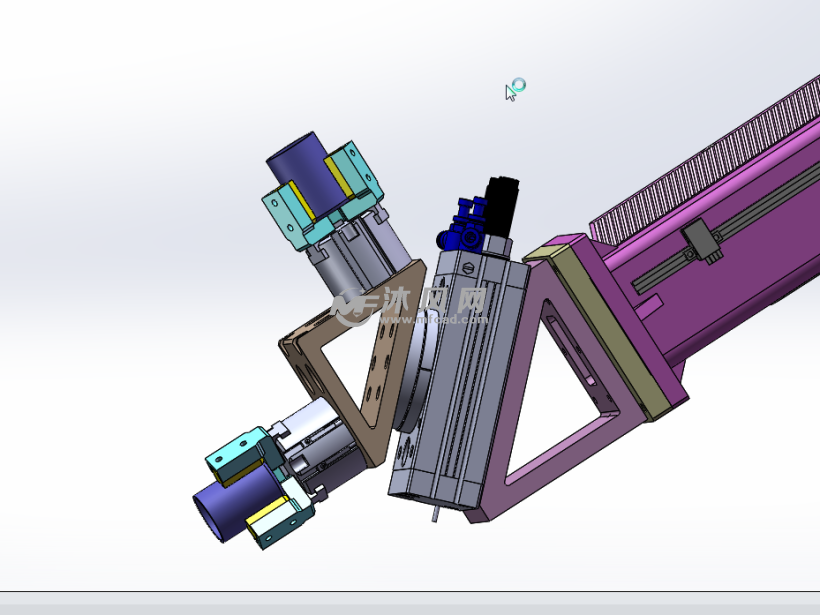Select the yellow pad on the lower gripper
The image size is (820, 615).
[268, 518]
